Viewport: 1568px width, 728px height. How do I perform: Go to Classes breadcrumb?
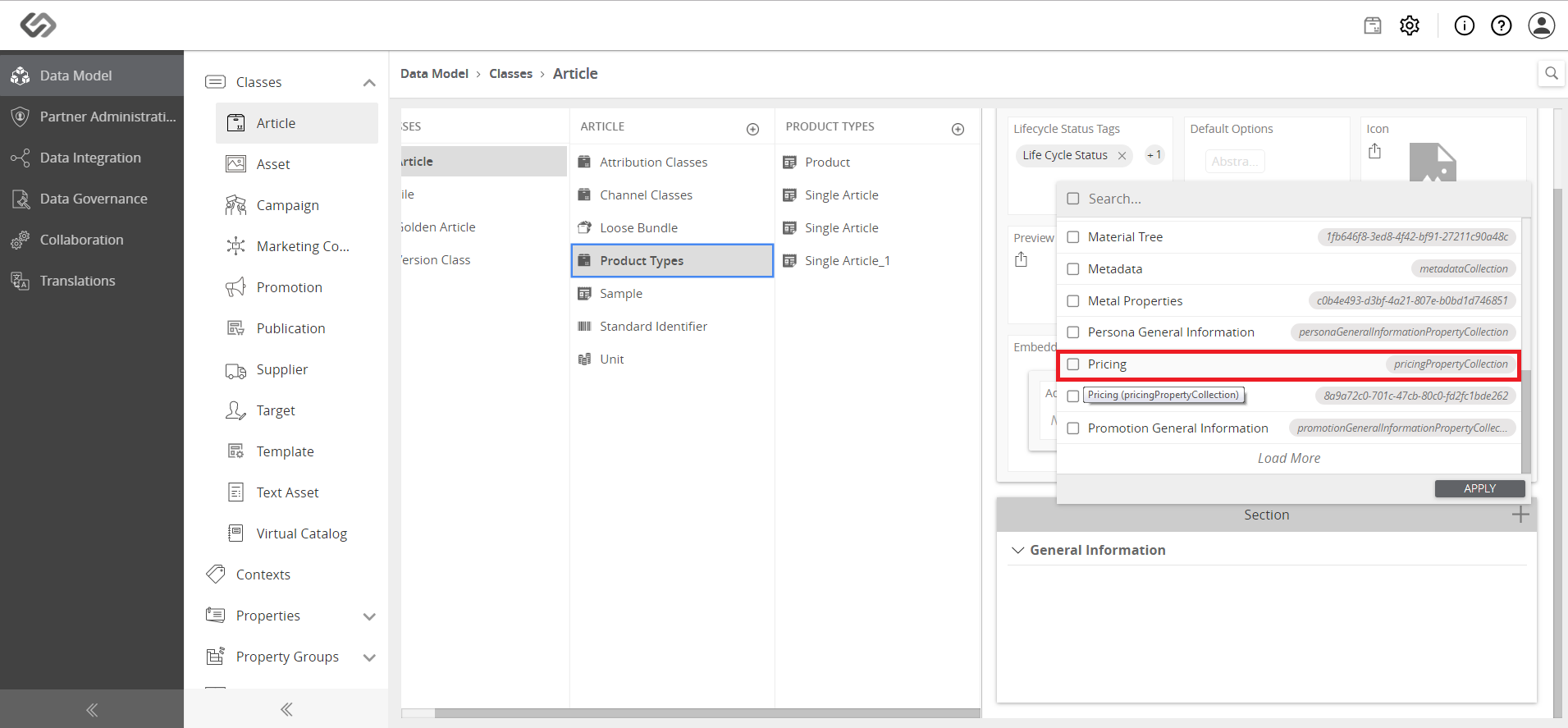point(510,74)
